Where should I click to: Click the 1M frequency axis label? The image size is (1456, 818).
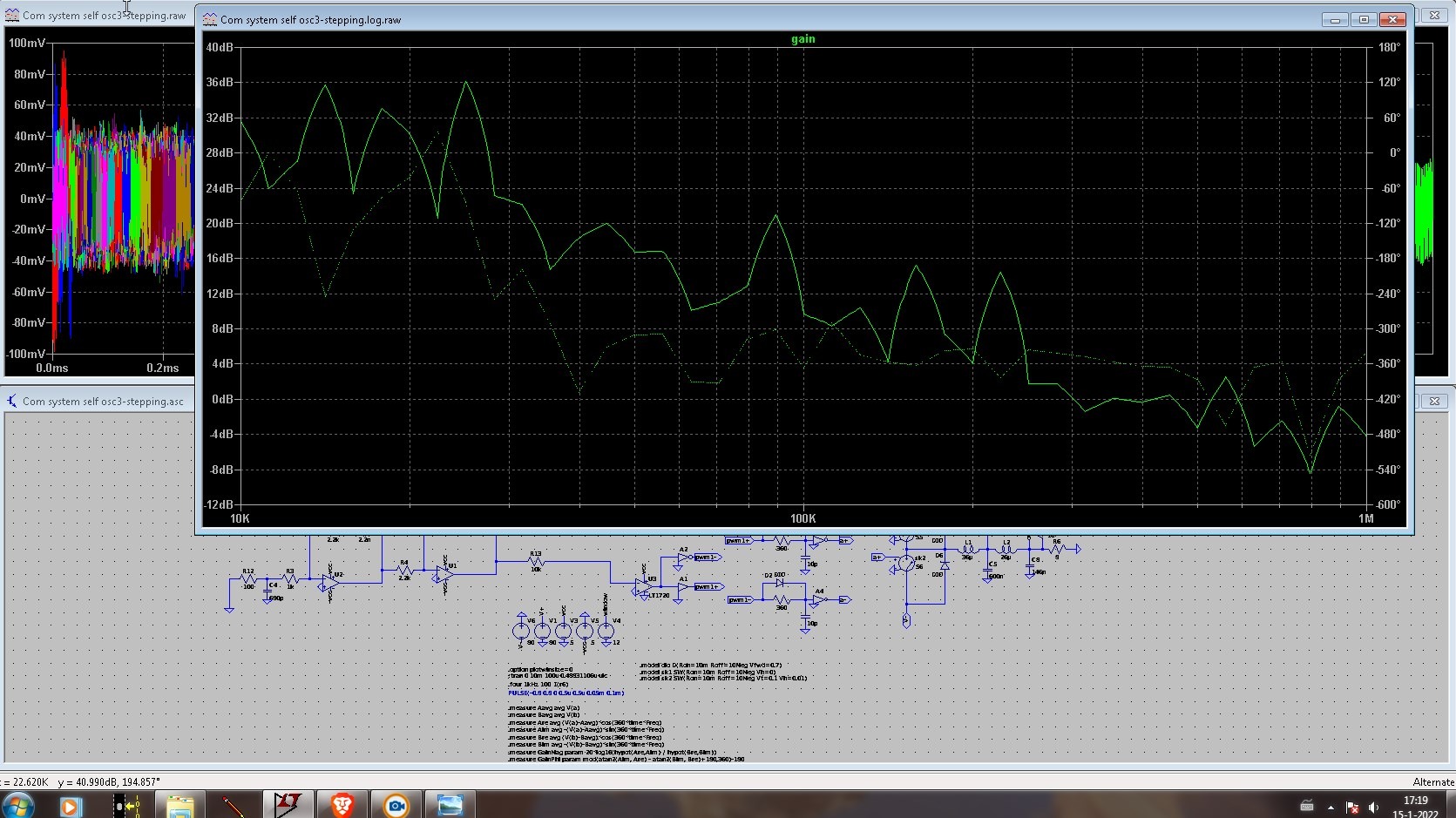1365,518
